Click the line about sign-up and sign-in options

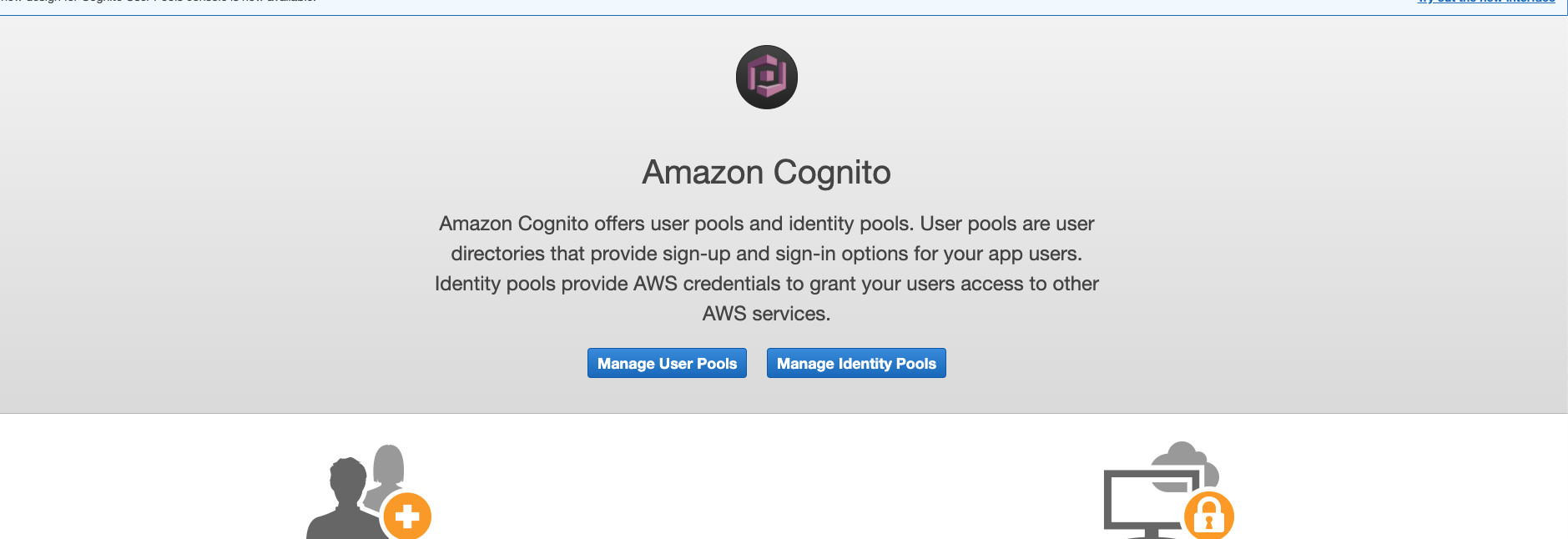767,254
